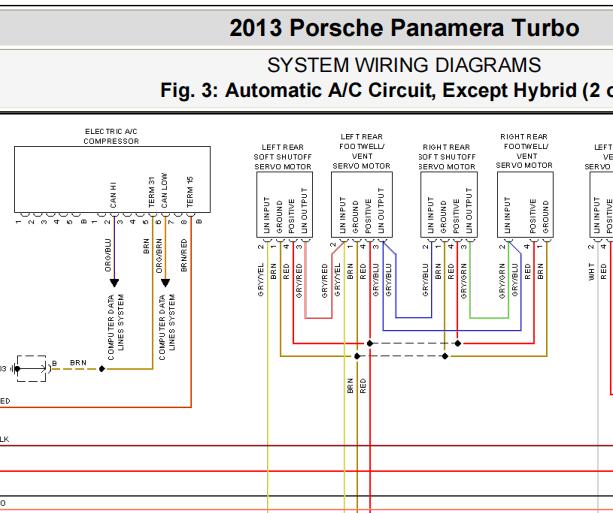Click "LIN OUTPUT" pin on left rear soft shutoff motor
The width and height of the screenshot is (613, 513).
[304, 210]
